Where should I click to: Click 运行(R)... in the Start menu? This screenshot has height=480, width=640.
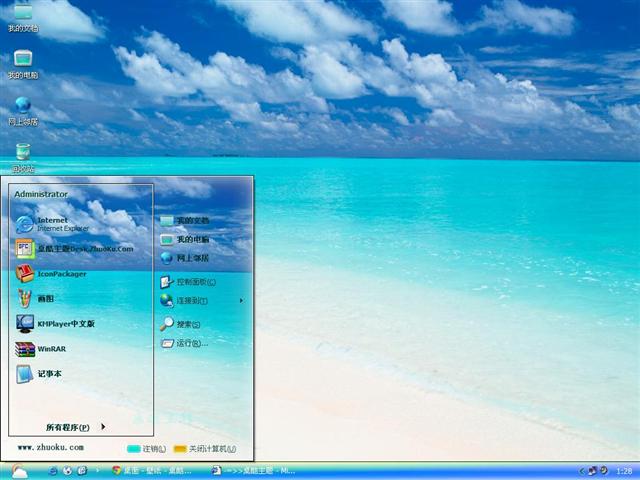[x=191, y=343]
